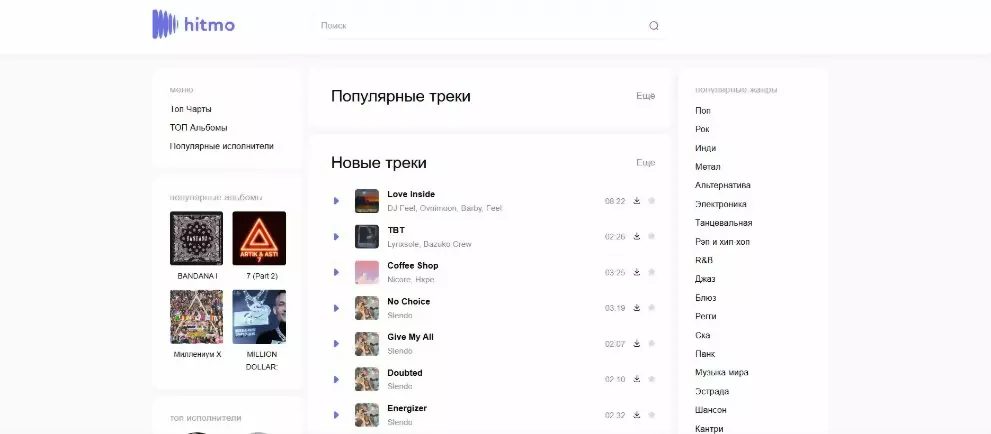Download the No Choice track
The height and width of the screenshot is (434, 991).
tap(636, 308)
